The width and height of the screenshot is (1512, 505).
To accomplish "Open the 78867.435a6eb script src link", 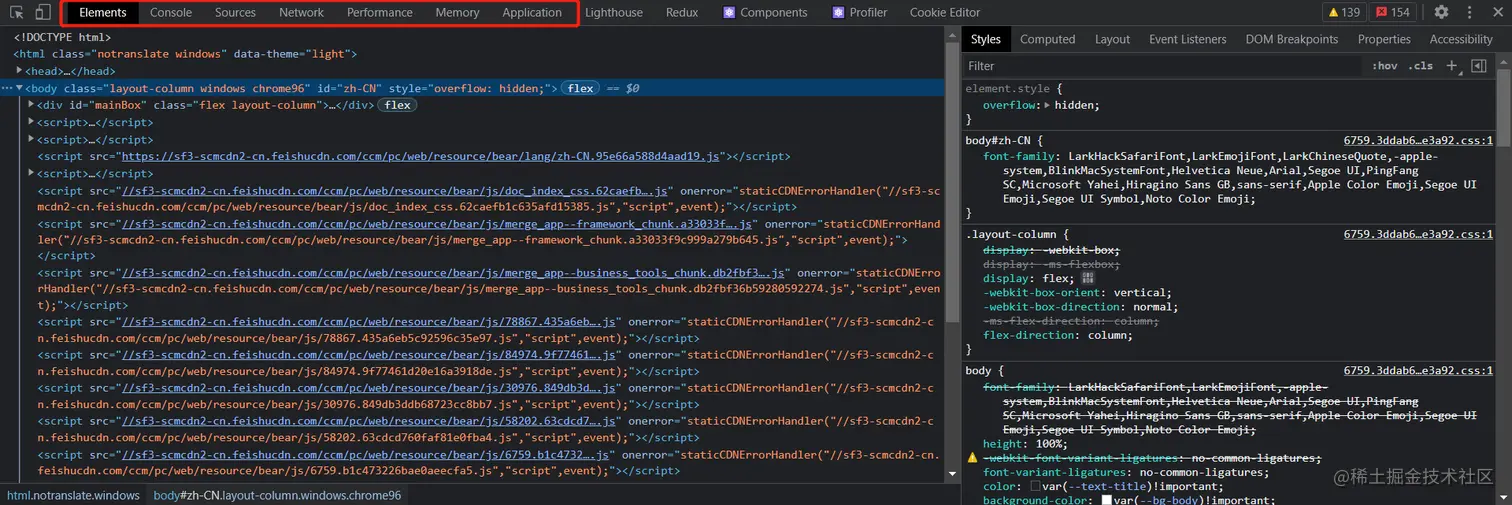I will click(371, 322).
